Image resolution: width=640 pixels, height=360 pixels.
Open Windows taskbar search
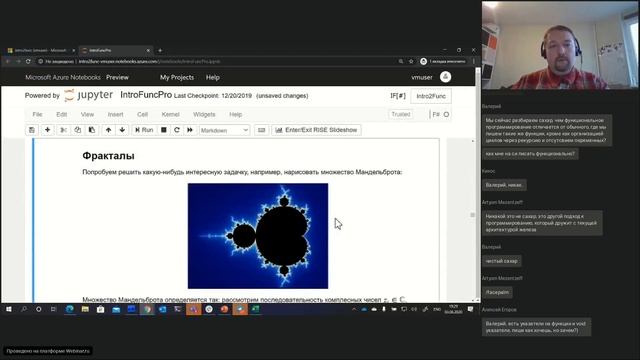pyautogui.click(x=24, y=309)
